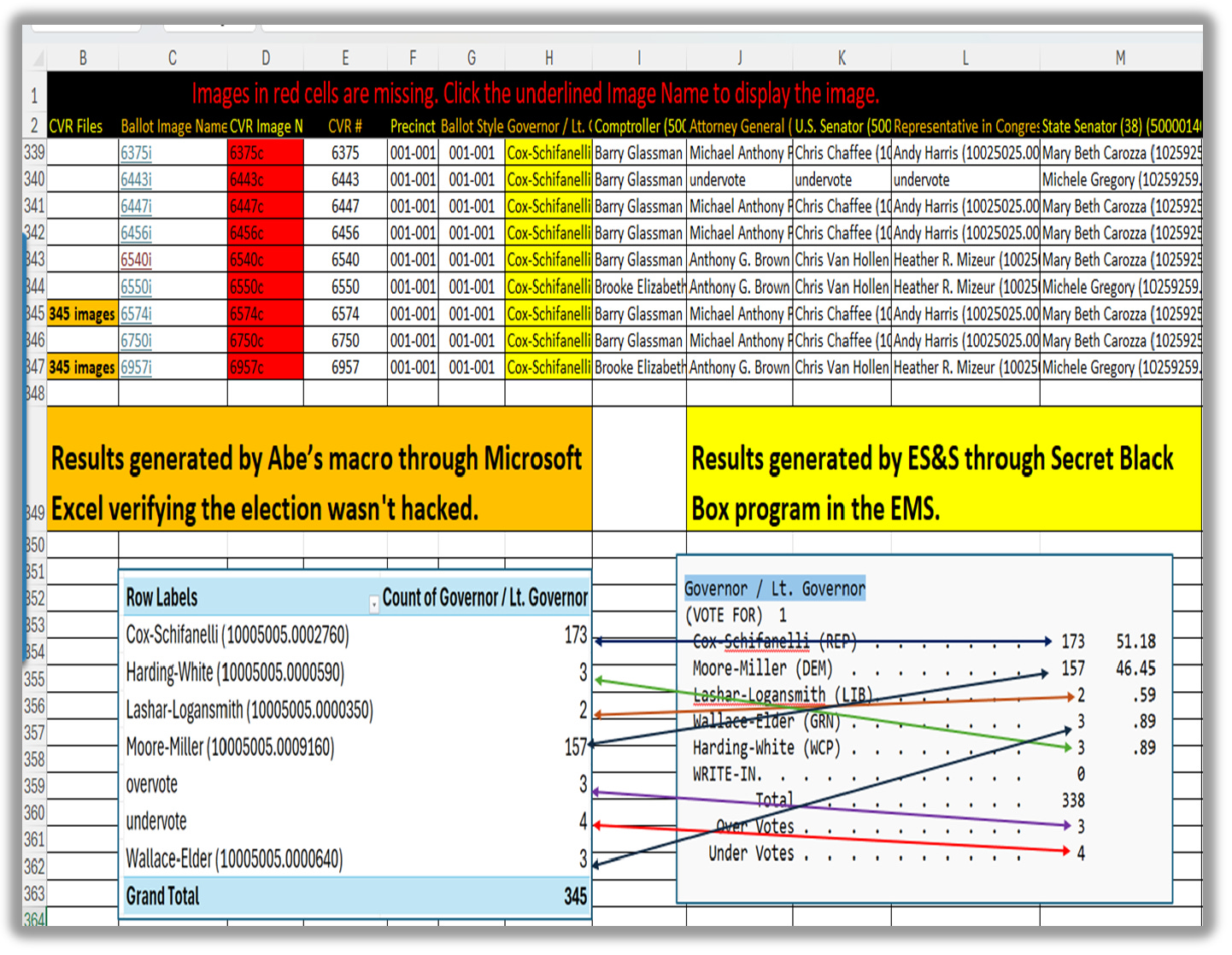The width and height of the screenshot is (1232, 955).
Task: Select the 'U.S. Senator' header cell
Action: [842, 126]
